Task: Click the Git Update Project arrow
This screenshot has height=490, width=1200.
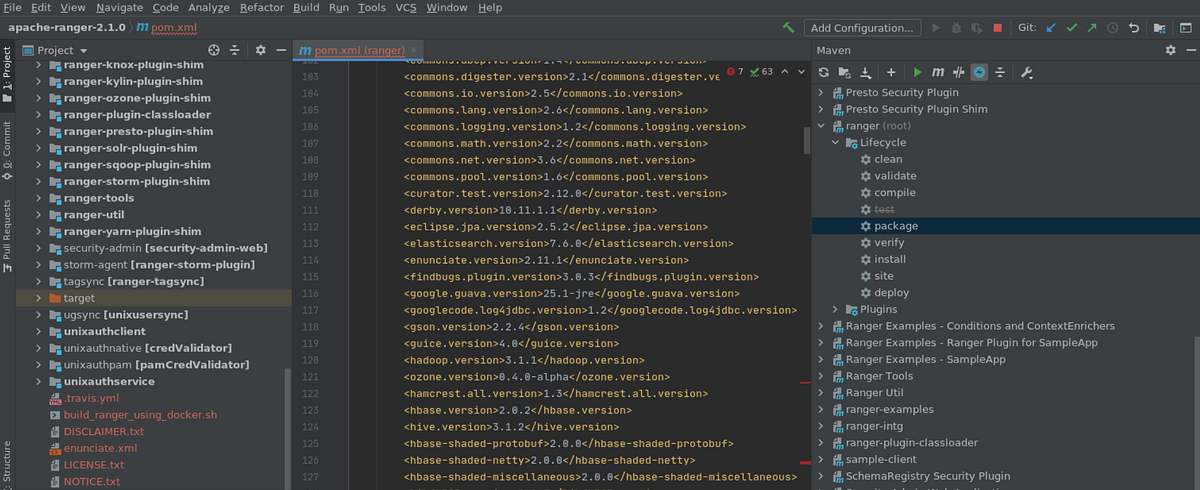Action: pos(1051,28)
